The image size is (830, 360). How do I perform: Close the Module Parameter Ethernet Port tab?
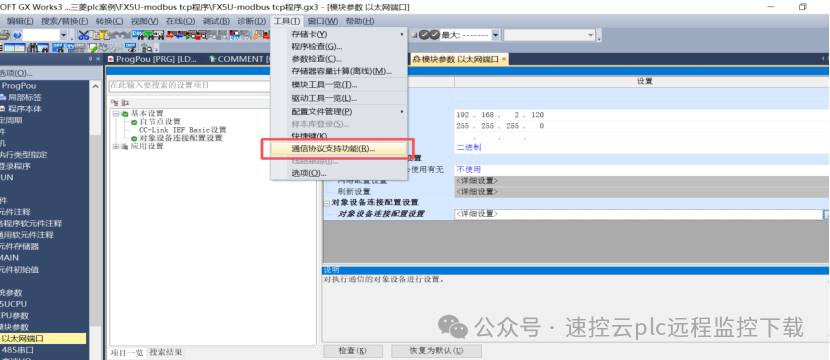pos(504,59)
